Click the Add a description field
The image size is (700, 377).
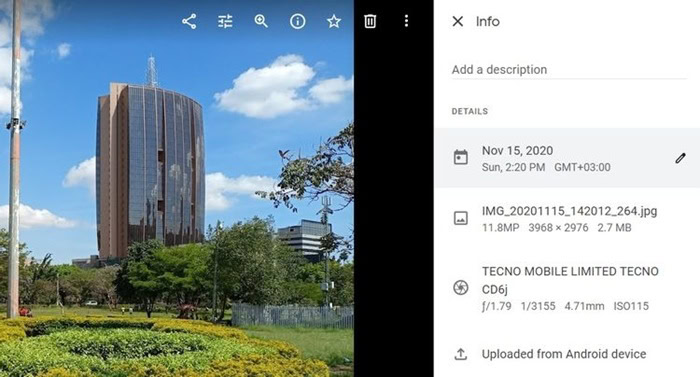569,70
